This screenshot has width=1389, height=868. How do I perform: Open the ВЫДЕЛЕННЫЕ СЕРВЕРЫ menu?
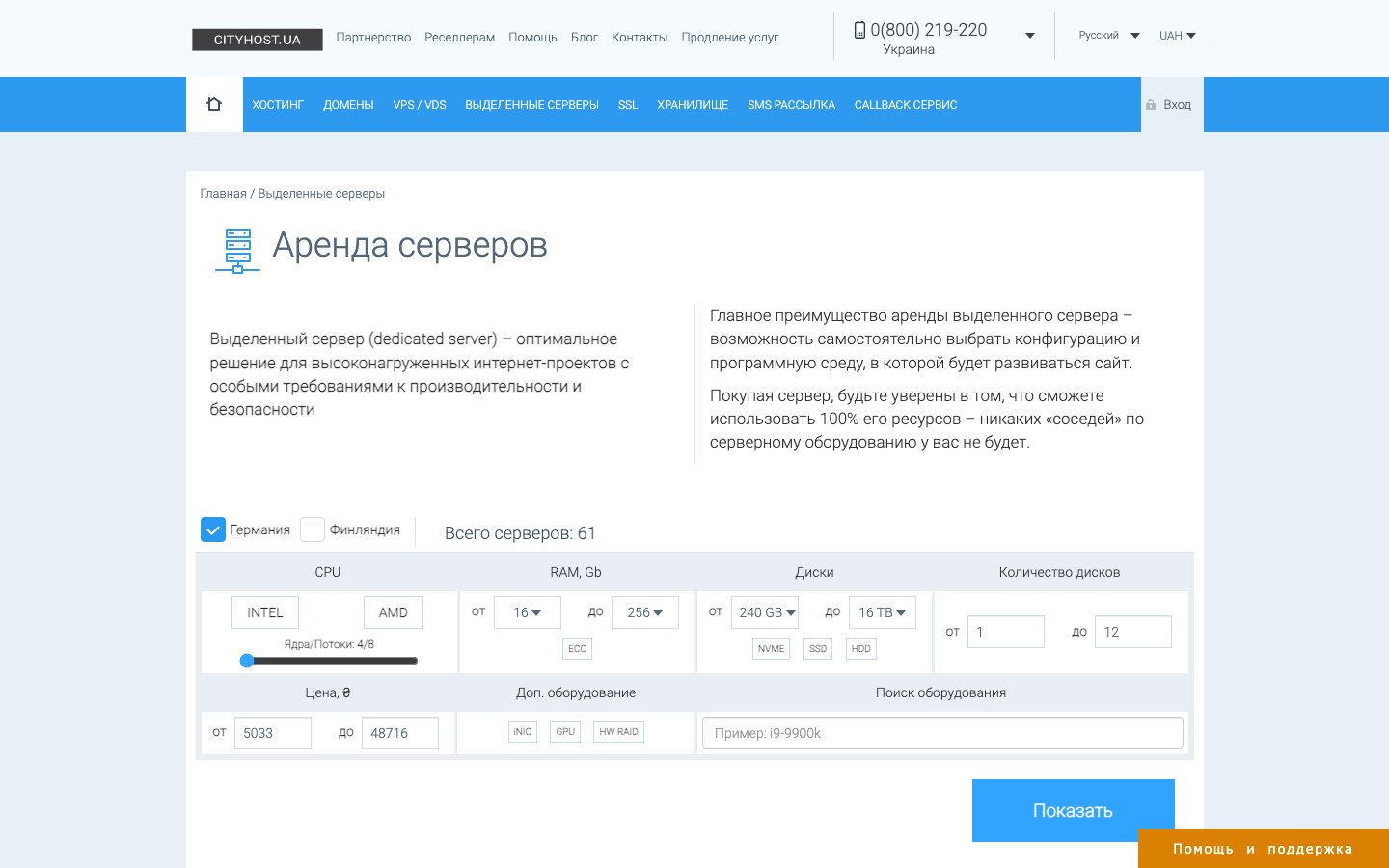click(x=532, y=105)
